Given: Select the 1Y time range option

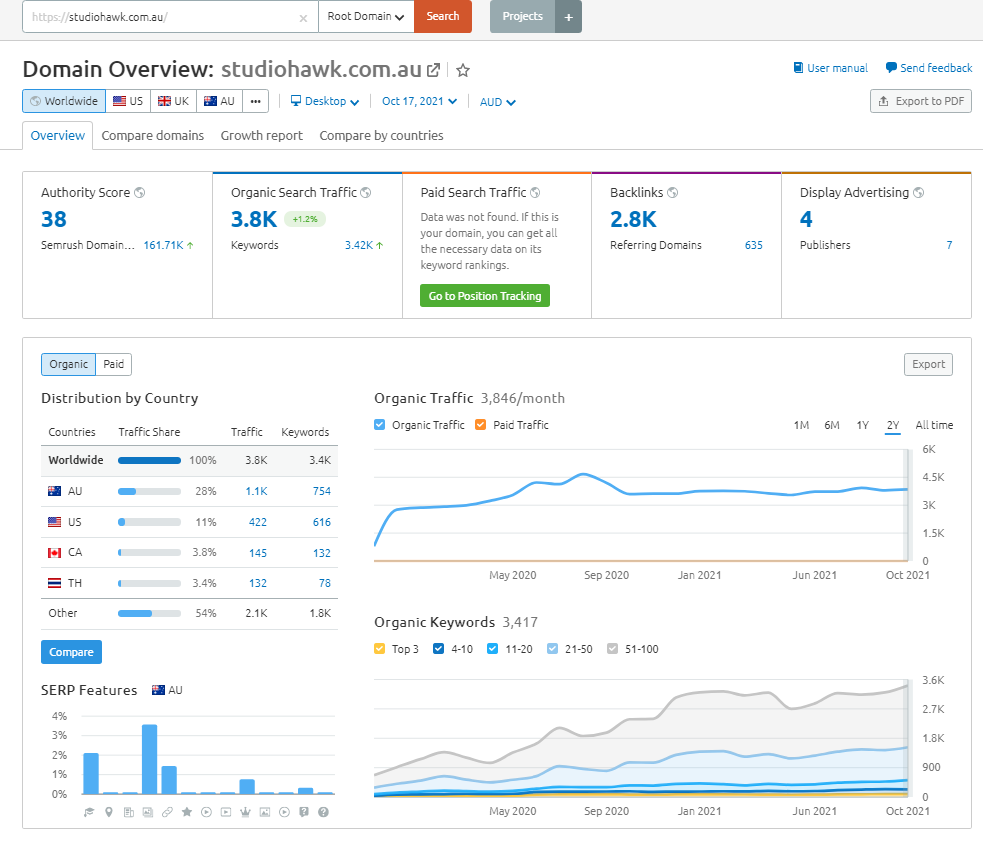Looking at the screenshot, I should (862, 425).
